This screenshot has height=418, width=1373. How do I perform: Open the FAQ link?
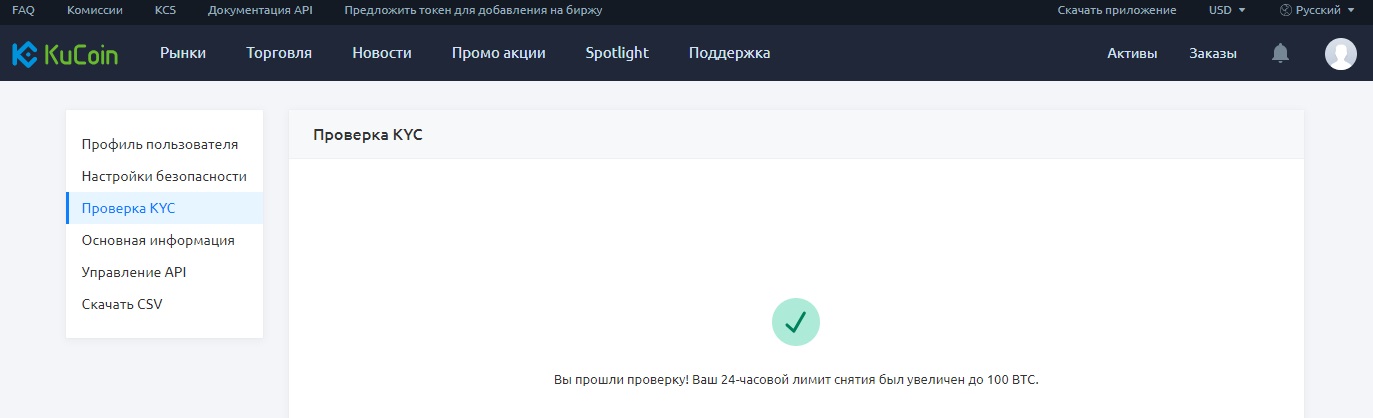pyautogui.click(x=23, y=10)
